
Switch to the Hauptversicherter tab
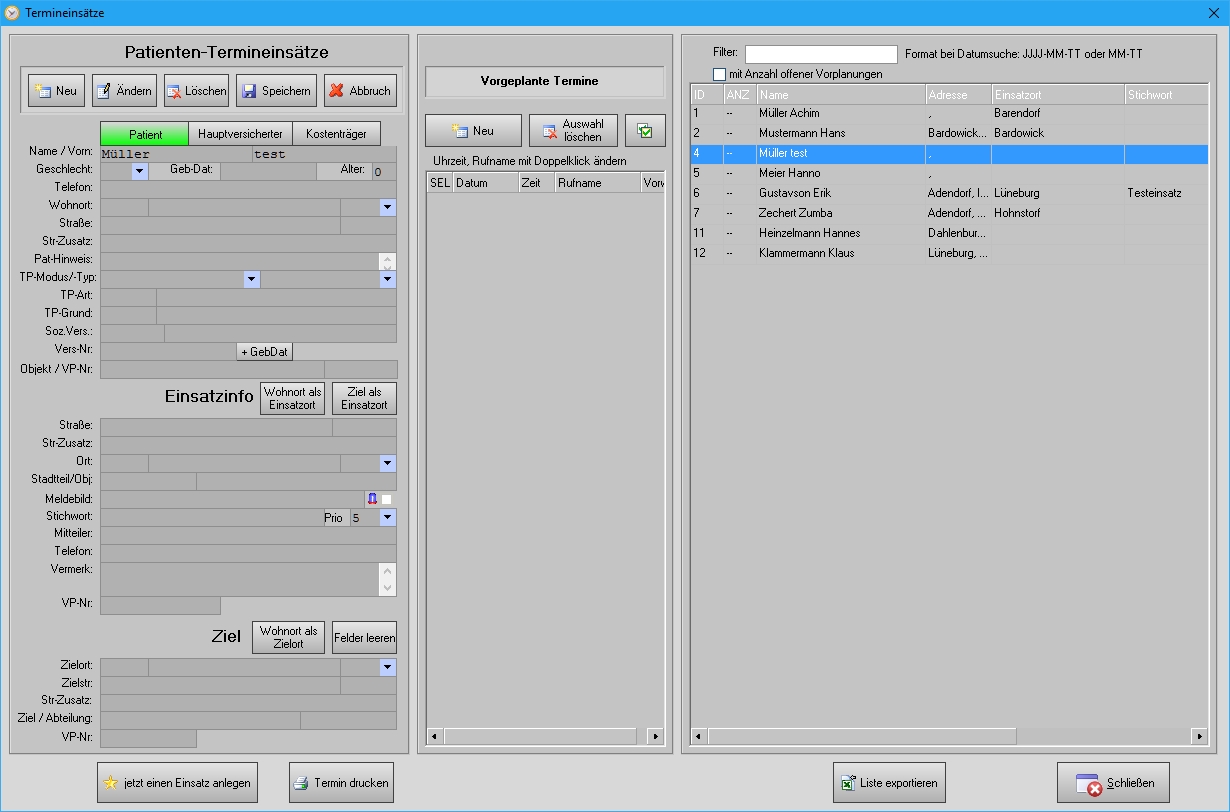[x=240, y=134]
